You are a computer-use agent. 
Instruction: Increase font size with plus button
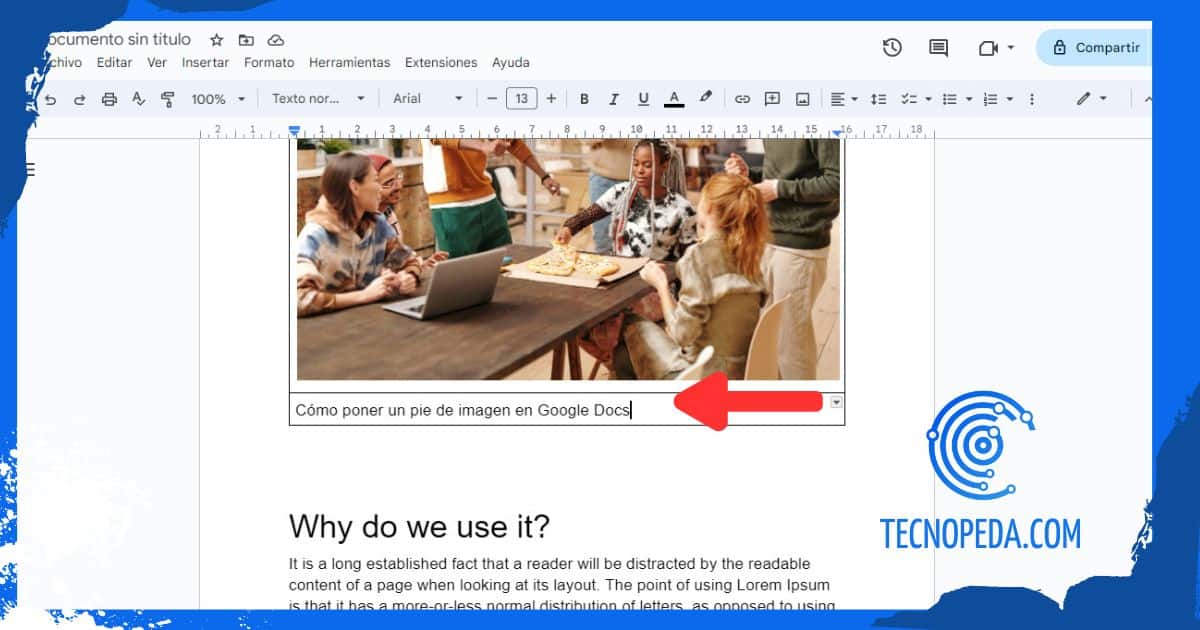pyautogui.click(x=551, y=99)
